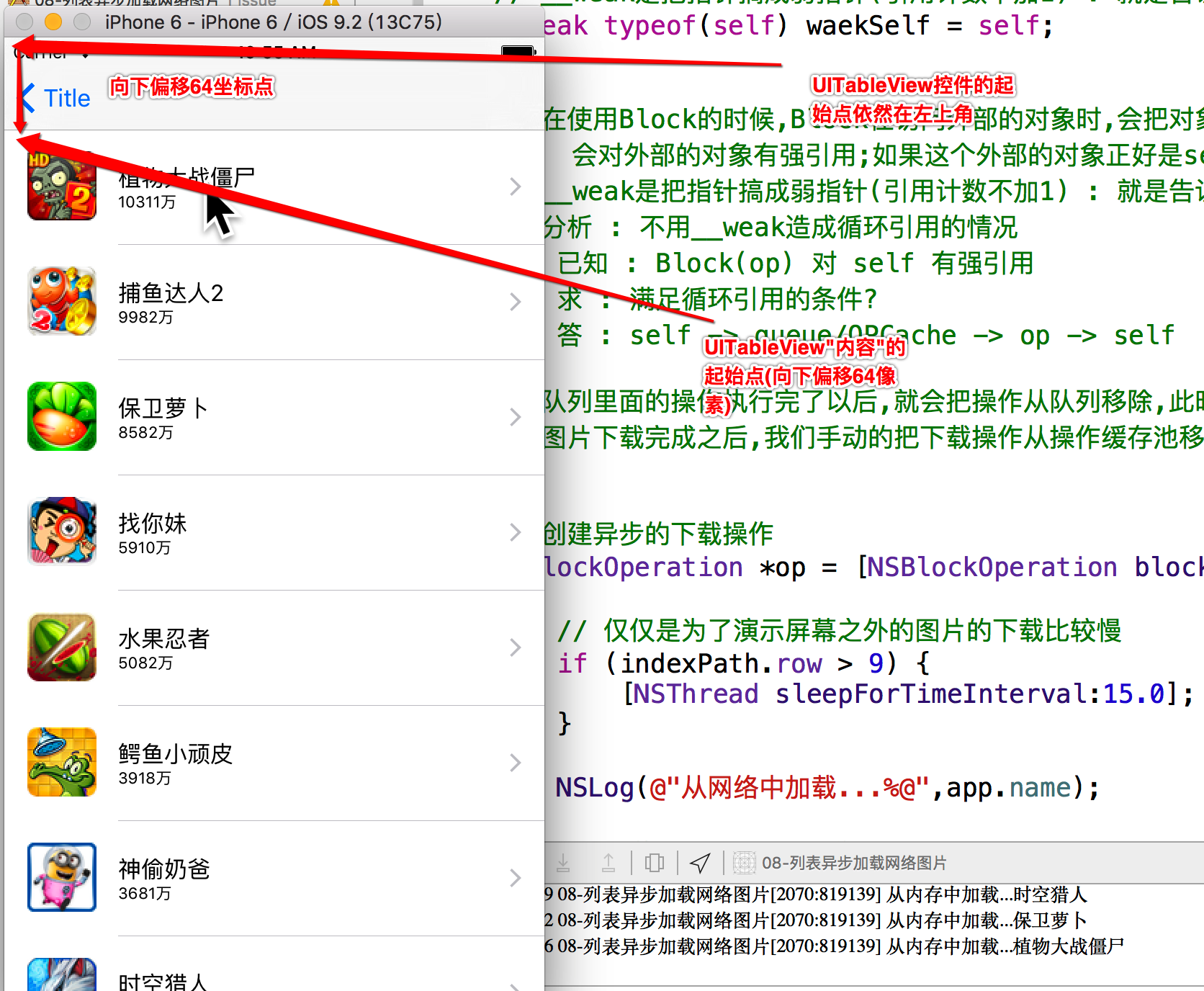
Task: Select the 捕鱼达人2 row title
Action: (x=171, y=293)
